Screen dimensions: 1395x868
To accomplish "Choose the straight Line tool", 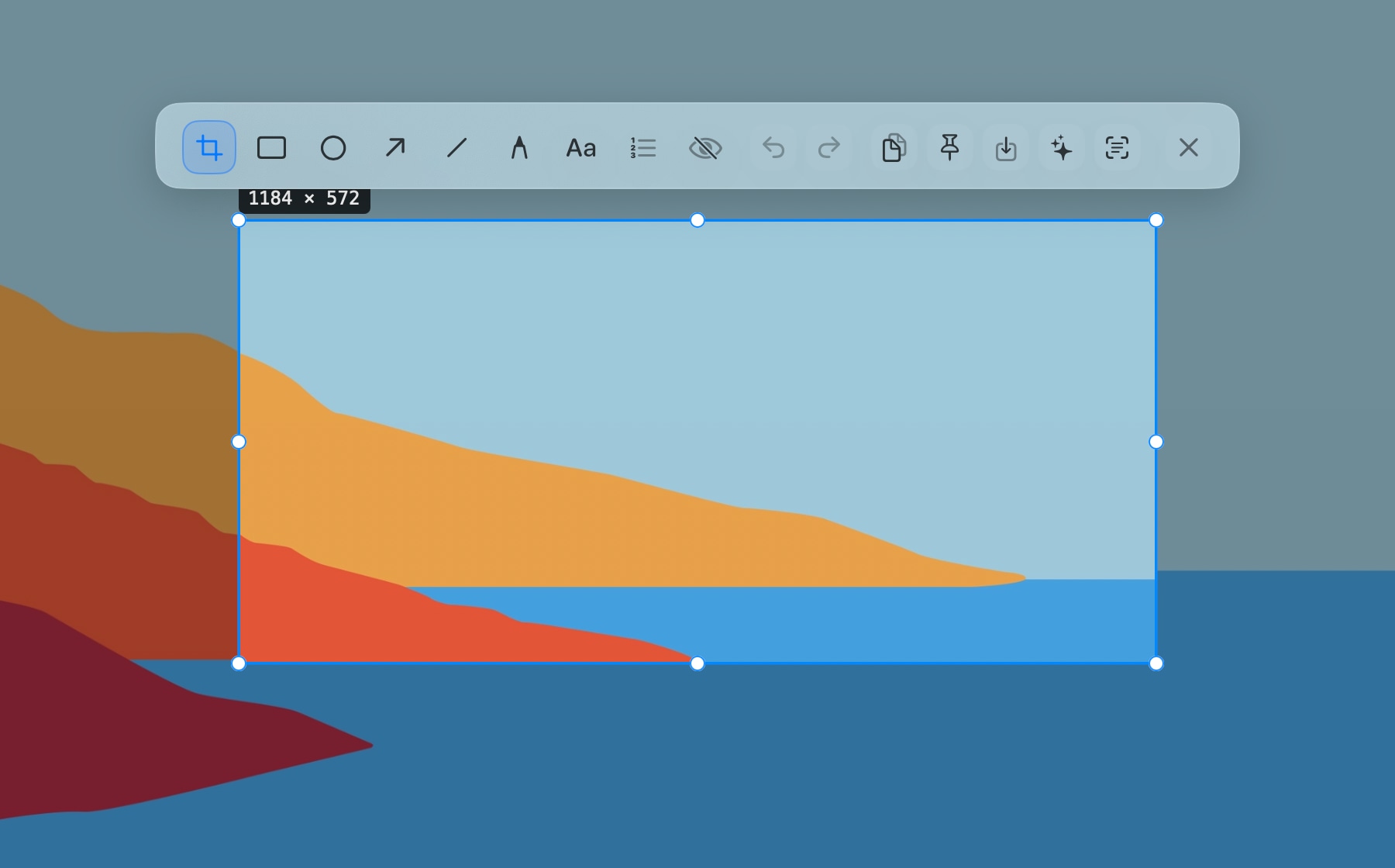I will 457,147.
